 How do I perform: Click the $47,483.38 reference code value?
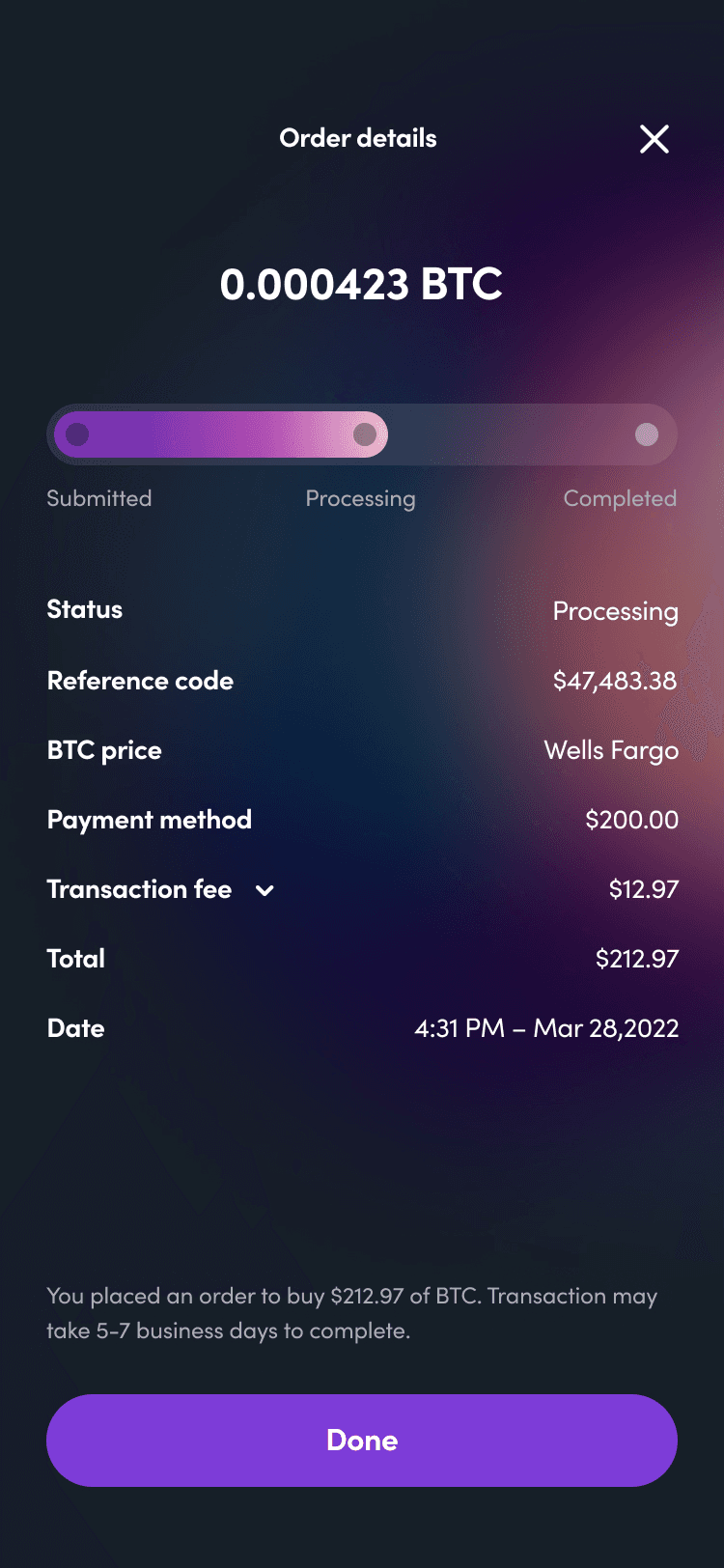tap(615, 681)
